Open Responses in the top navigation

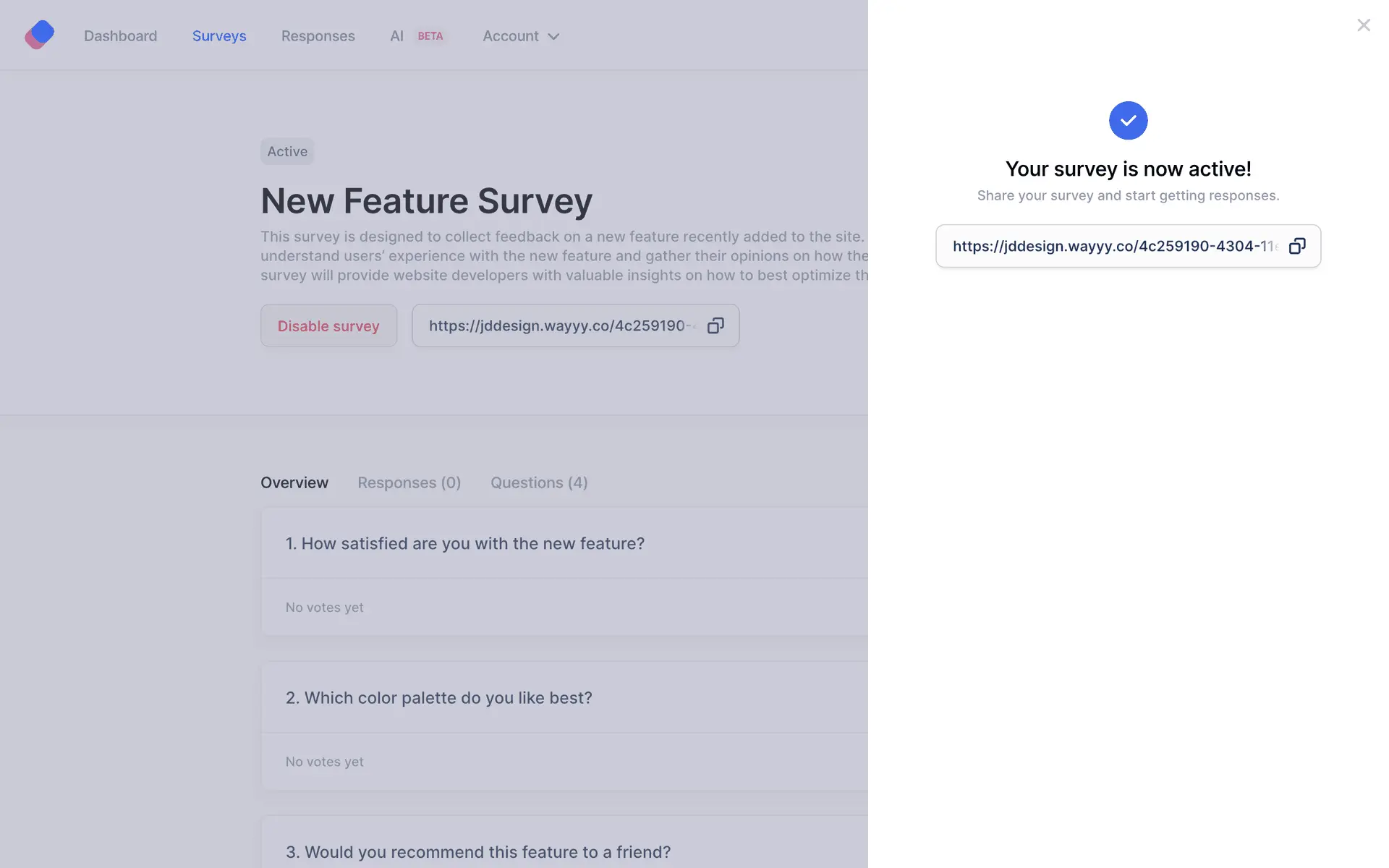[x=318, y=36]
